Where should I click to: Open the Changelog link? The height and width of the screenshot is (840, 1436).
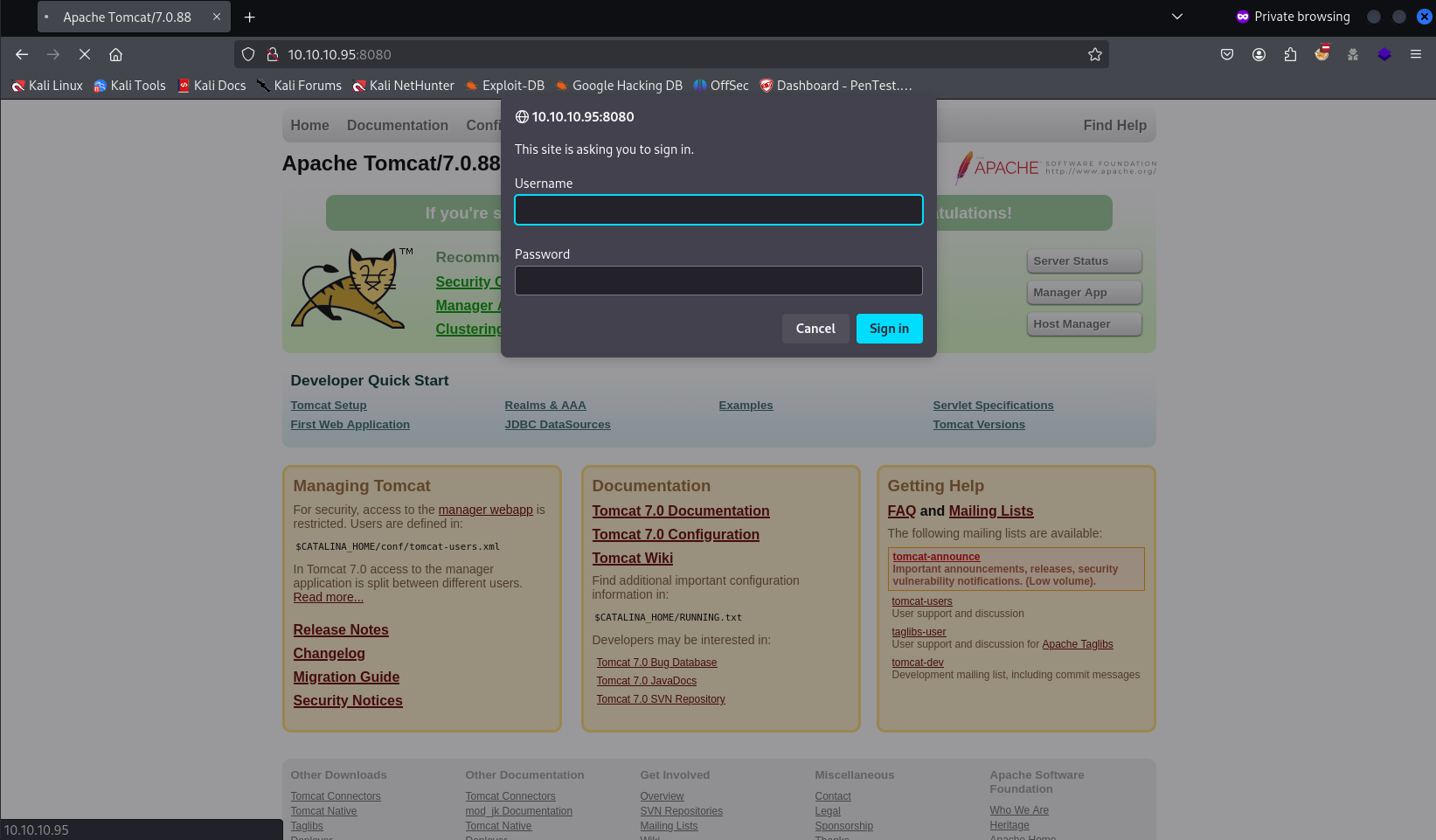pyautogui.click(x=329, y=653)
